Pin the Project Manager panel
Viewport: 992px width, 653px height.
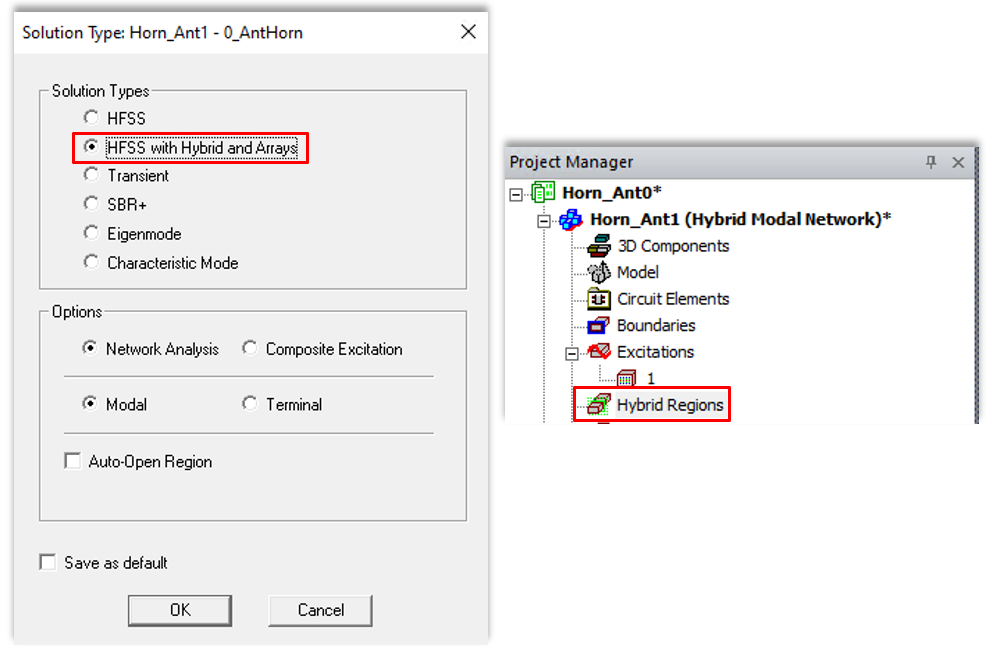pos(931,162)
